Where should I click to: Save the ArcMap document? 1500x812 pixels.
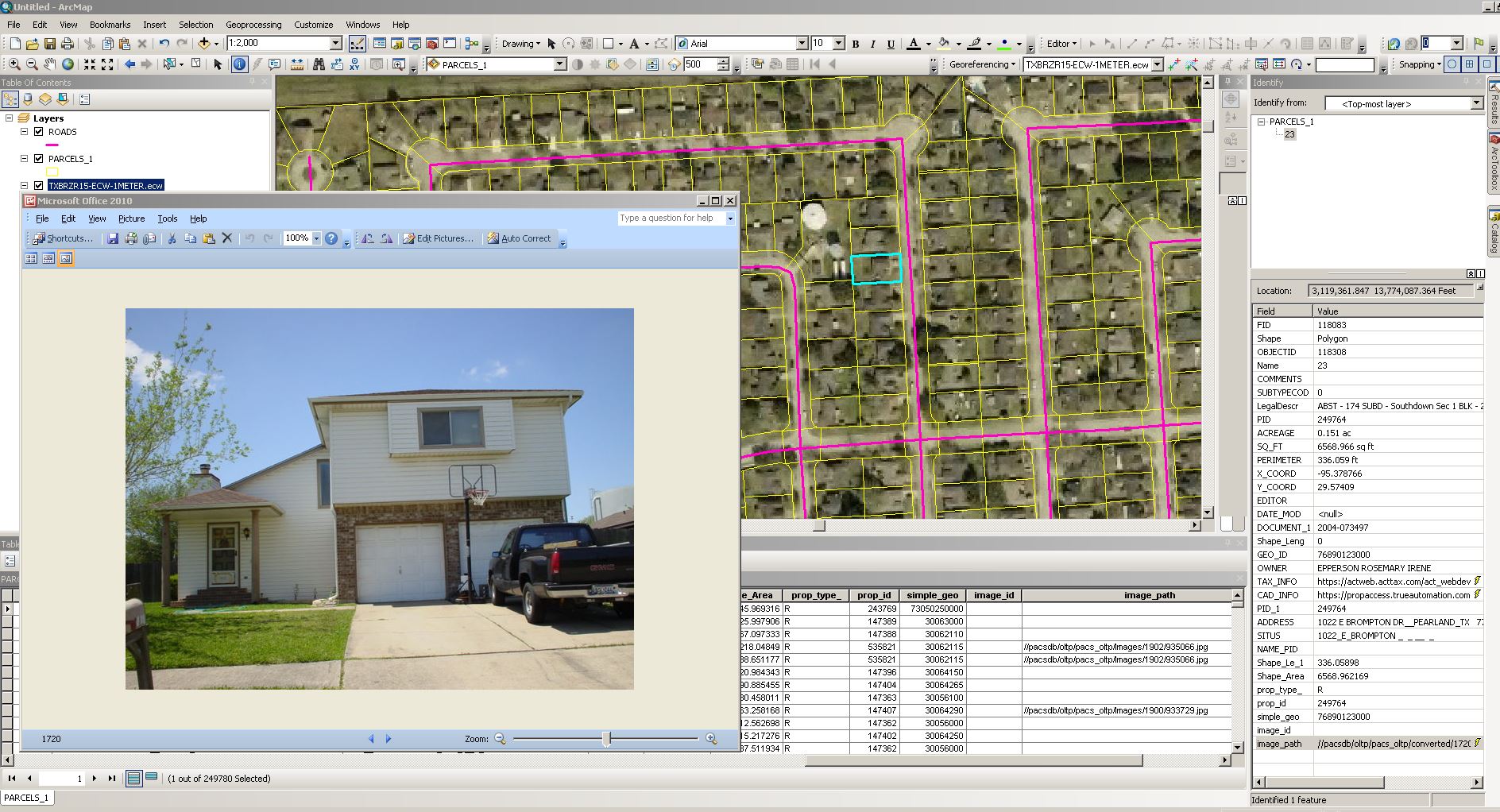pos(49,43)
